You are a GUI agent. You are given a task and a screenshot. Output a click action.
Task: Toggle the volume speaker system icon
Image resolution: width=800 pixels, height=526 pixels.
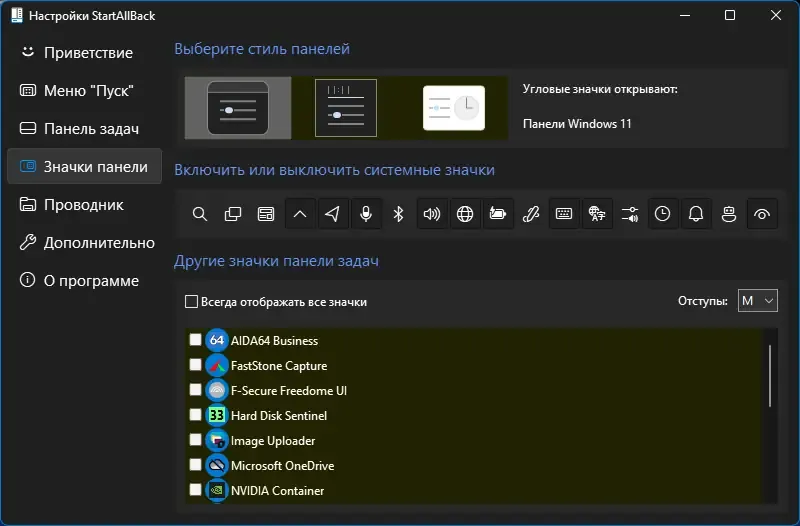coord(432,214)
